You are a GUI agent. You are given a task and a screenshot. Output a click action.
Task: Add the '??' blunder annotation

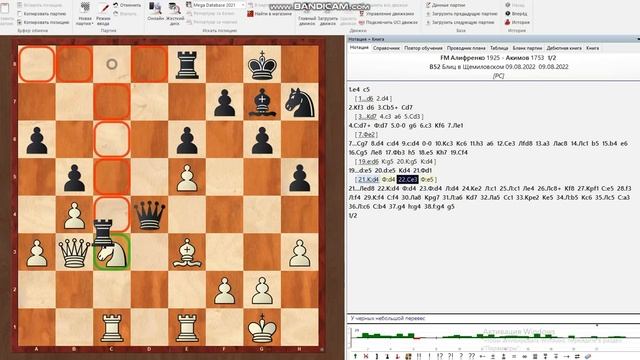click(x=472, y=356)
